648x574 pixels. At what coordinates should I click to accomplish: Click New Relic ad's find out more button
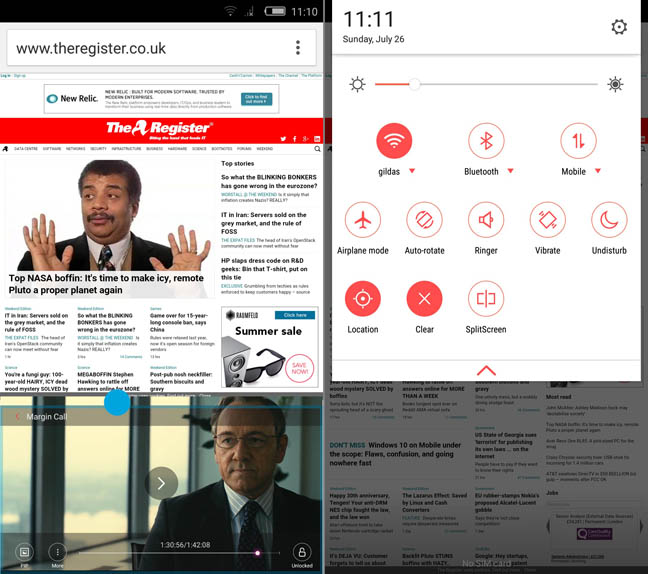[256, 99]
